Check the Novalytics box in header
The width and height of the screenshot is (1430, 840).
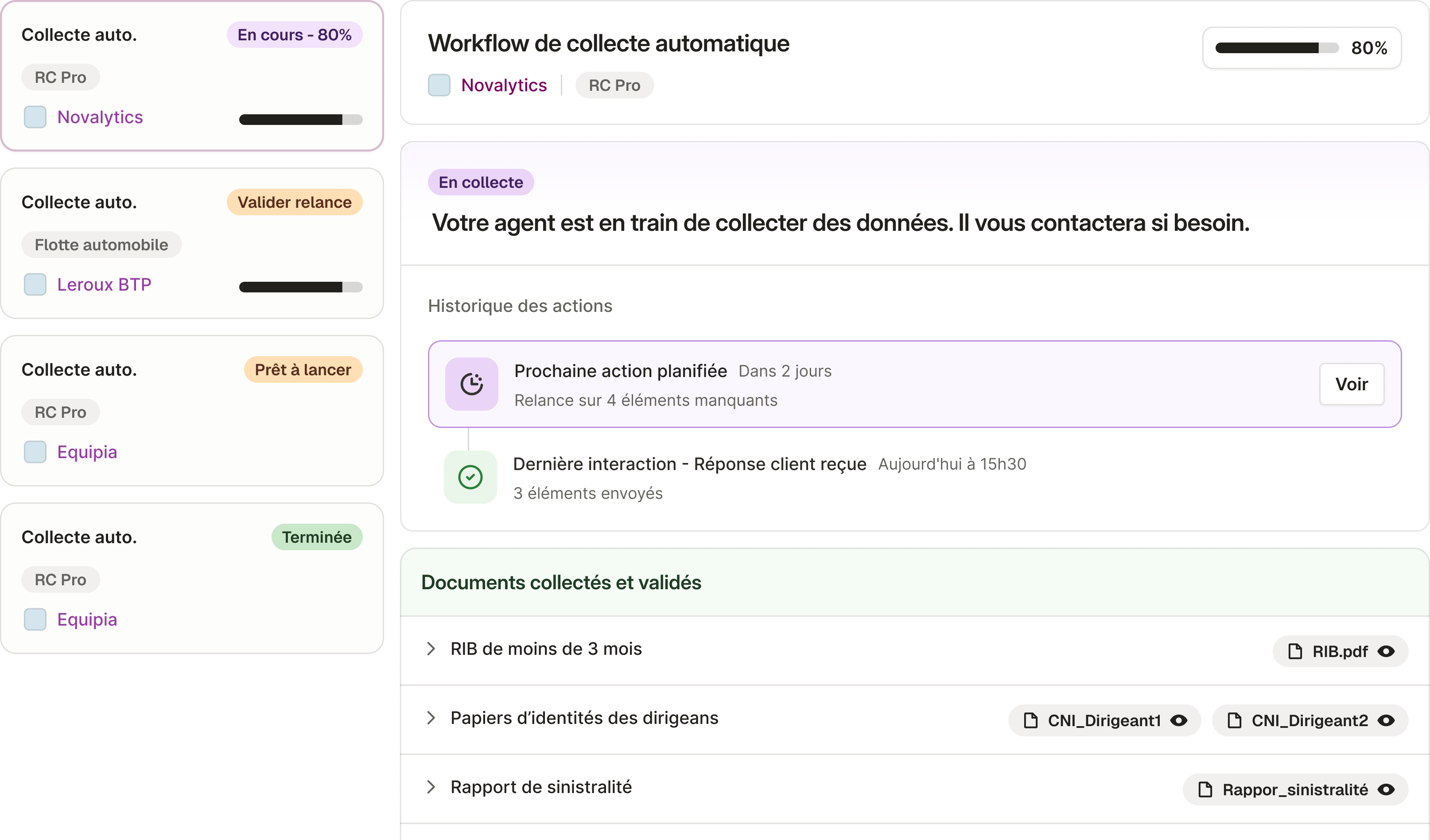(439, 85)
